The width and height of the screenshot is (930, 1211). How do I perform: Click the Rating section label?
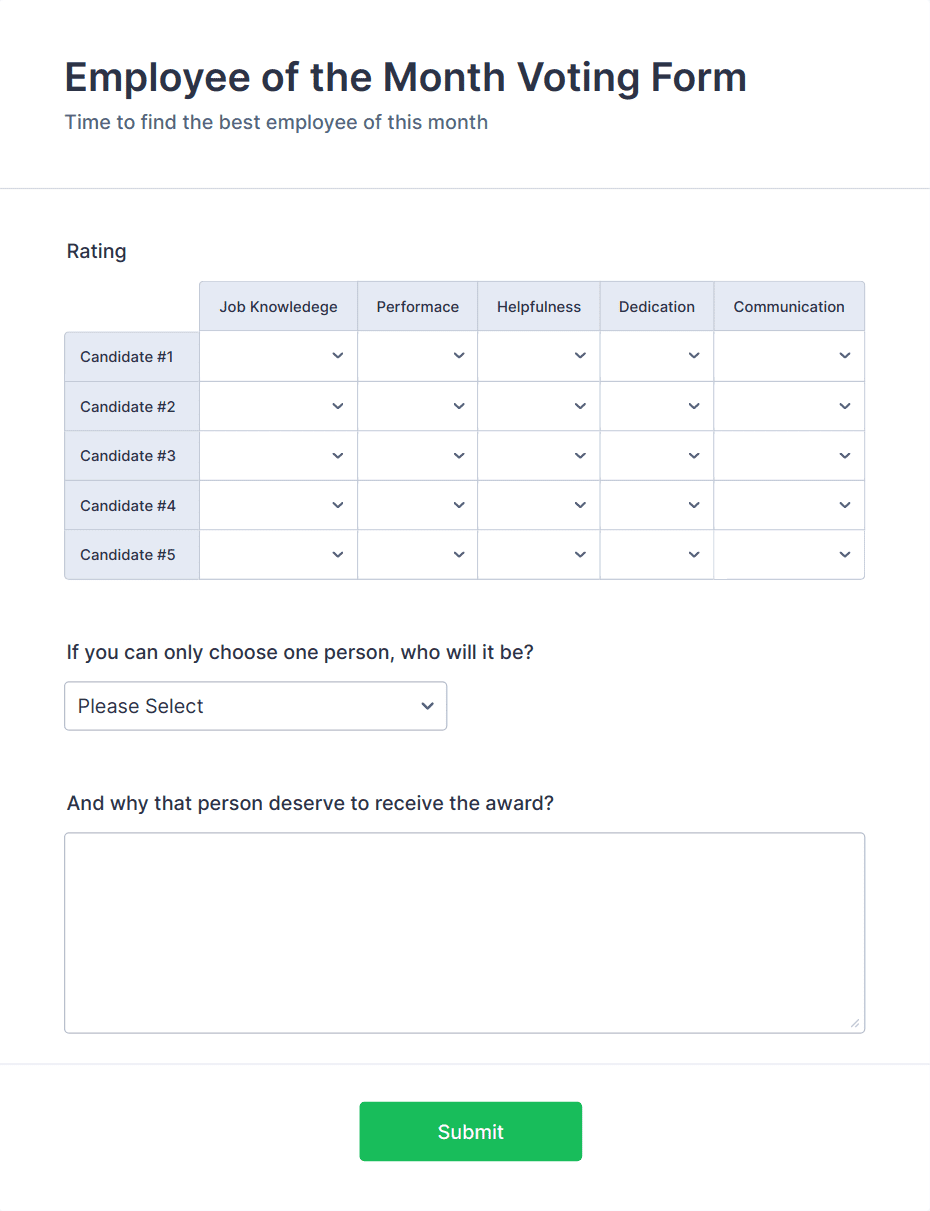pyautogui.click(x=96, y=251)
